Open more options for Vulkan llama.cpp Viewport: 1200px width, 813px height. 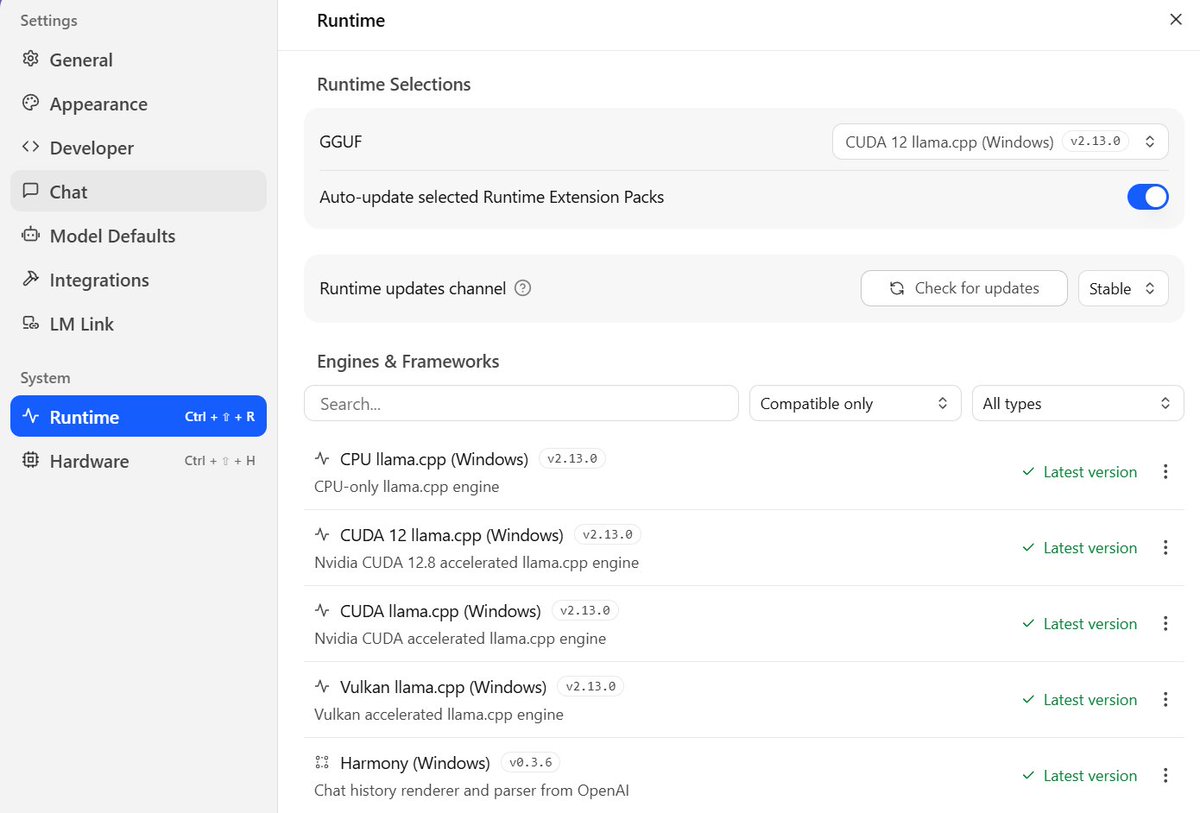pos(1165,700)
